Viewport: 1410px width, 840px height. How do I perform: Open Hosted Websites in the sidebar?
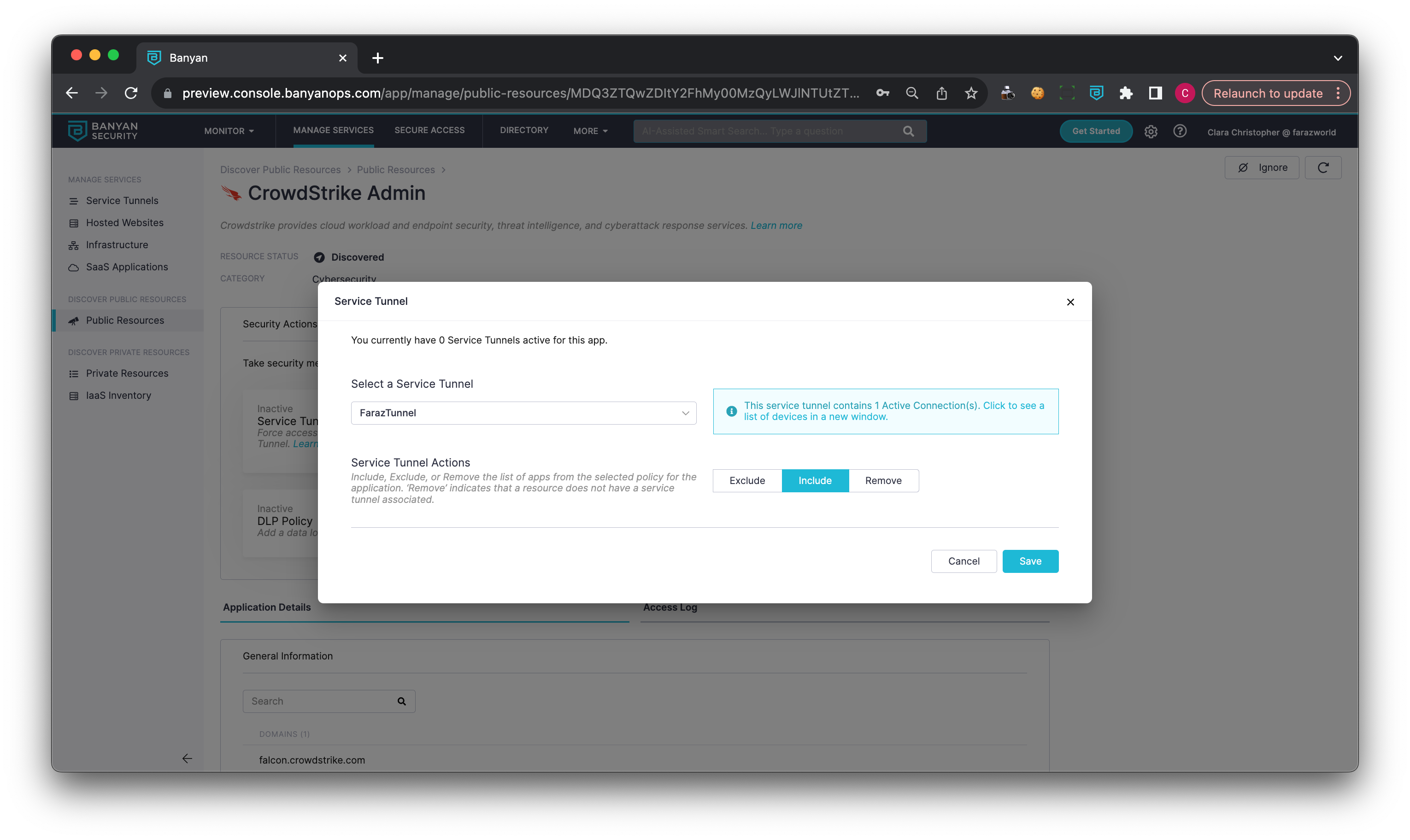tap(124, 222)
